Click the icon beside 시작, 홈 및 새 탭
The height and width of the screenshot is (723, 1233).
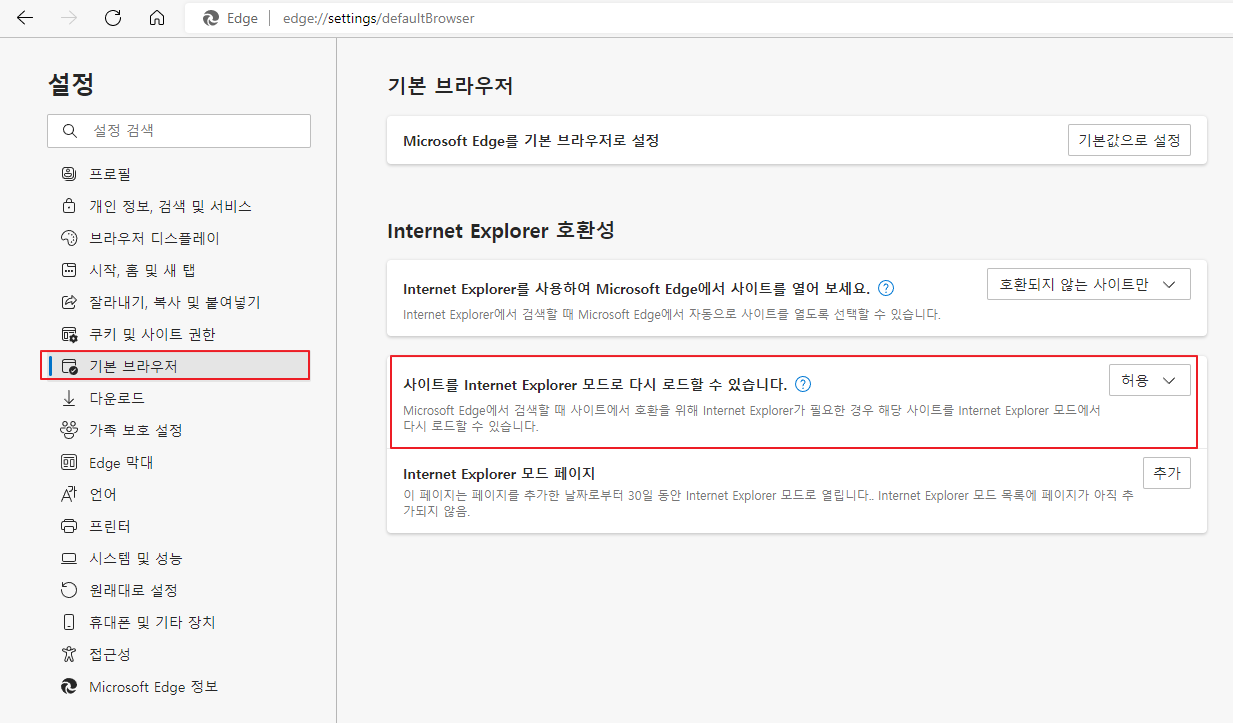click(69, 270)
